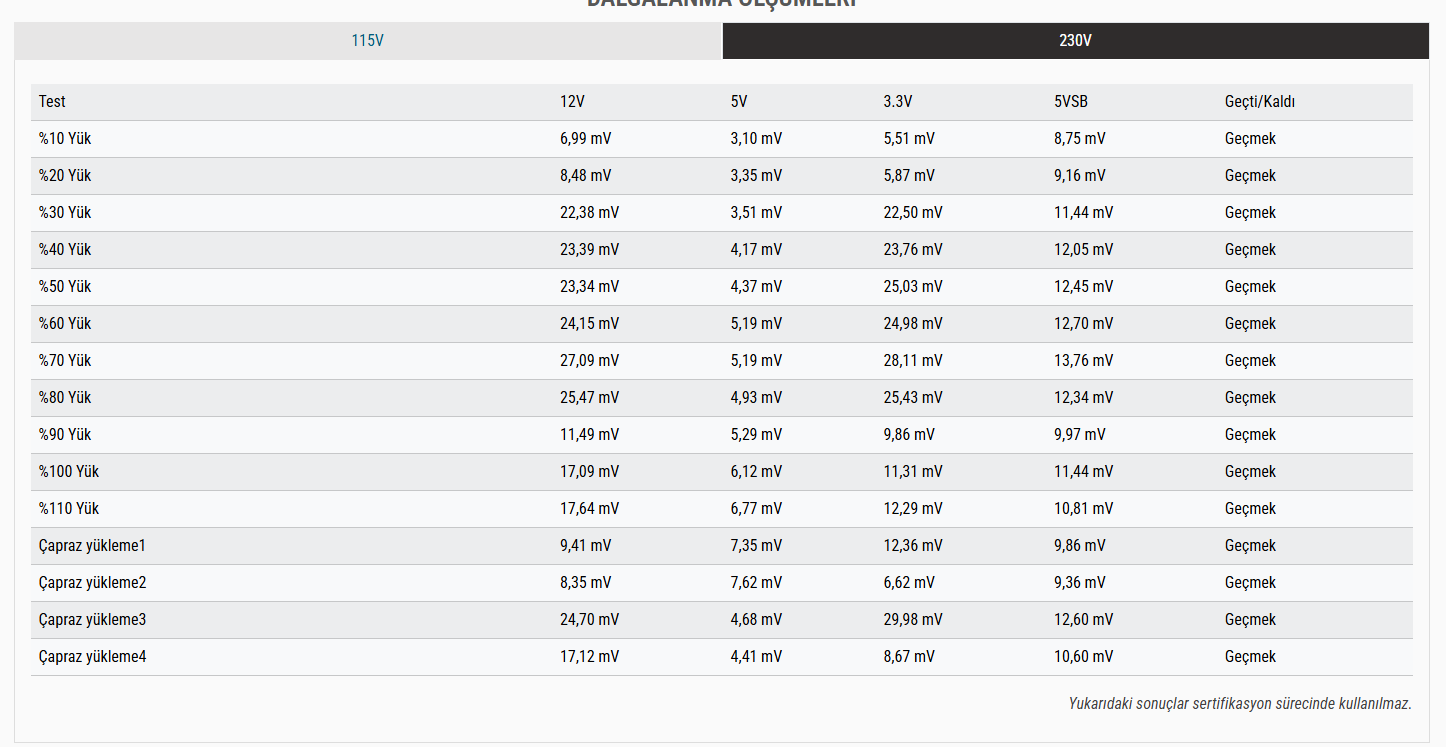Select the Çapraz yükleme2 row label

click(93, 583)
